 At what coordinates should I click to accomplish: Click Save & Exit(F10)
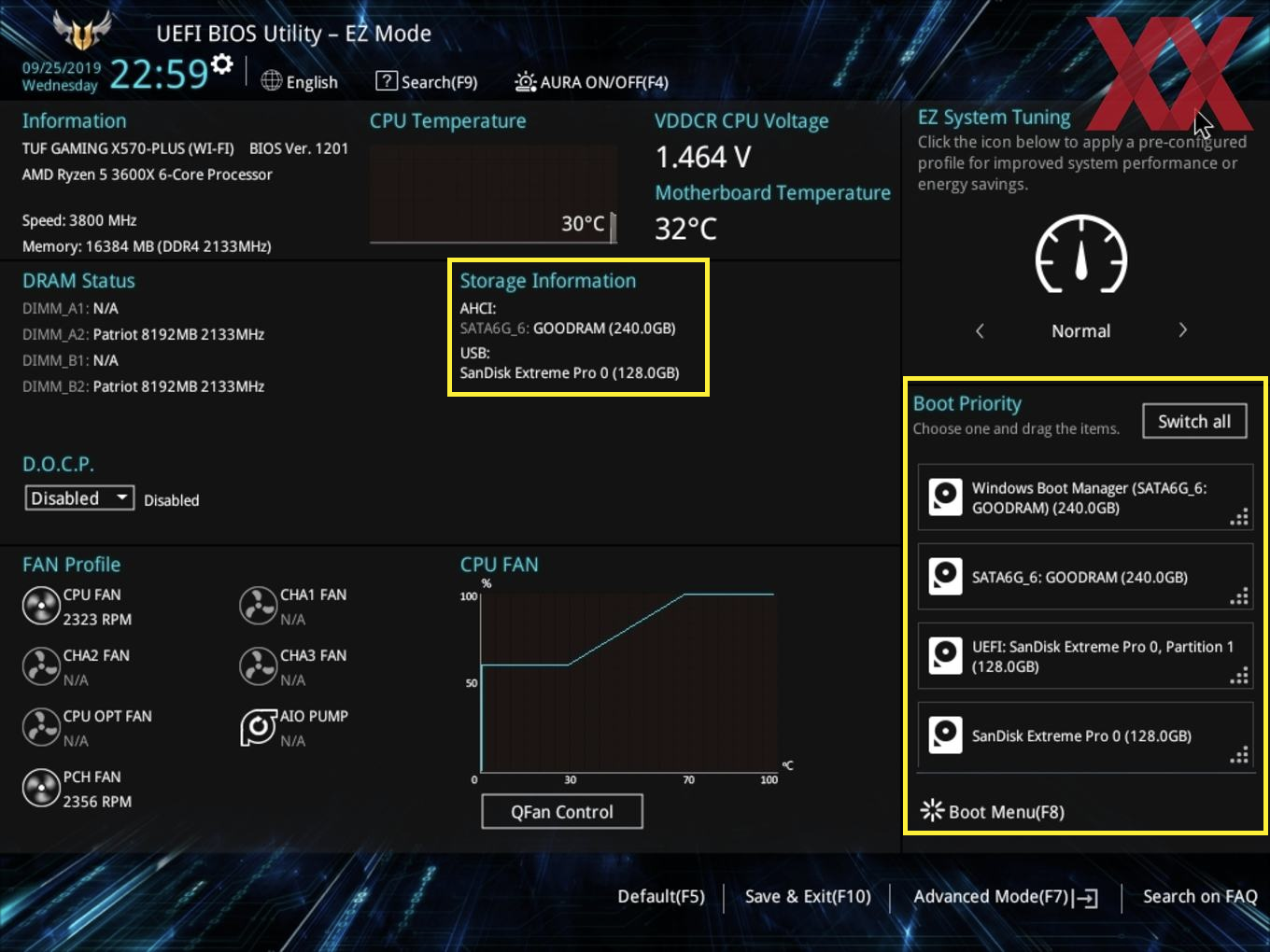tap(808, 896)
